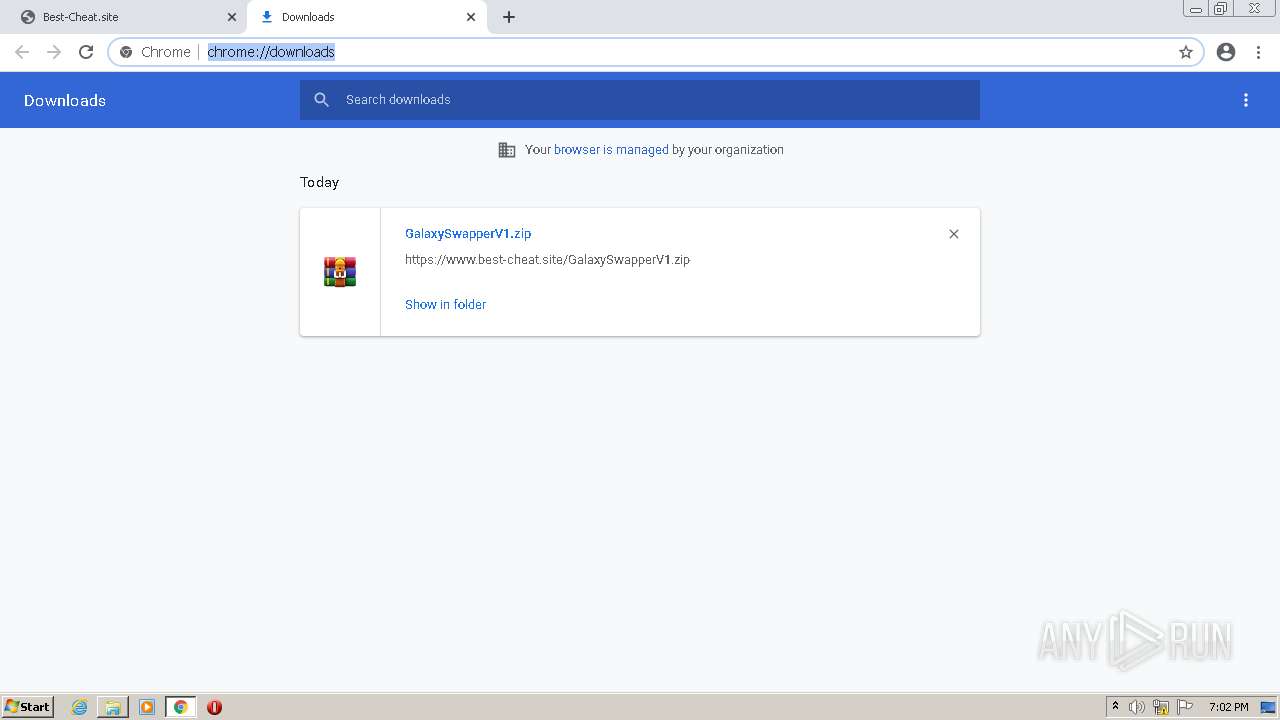Open Windows Explorer from the taskbar
Viewport: 1280px width, 720px height.
click(x=113, y=707)
